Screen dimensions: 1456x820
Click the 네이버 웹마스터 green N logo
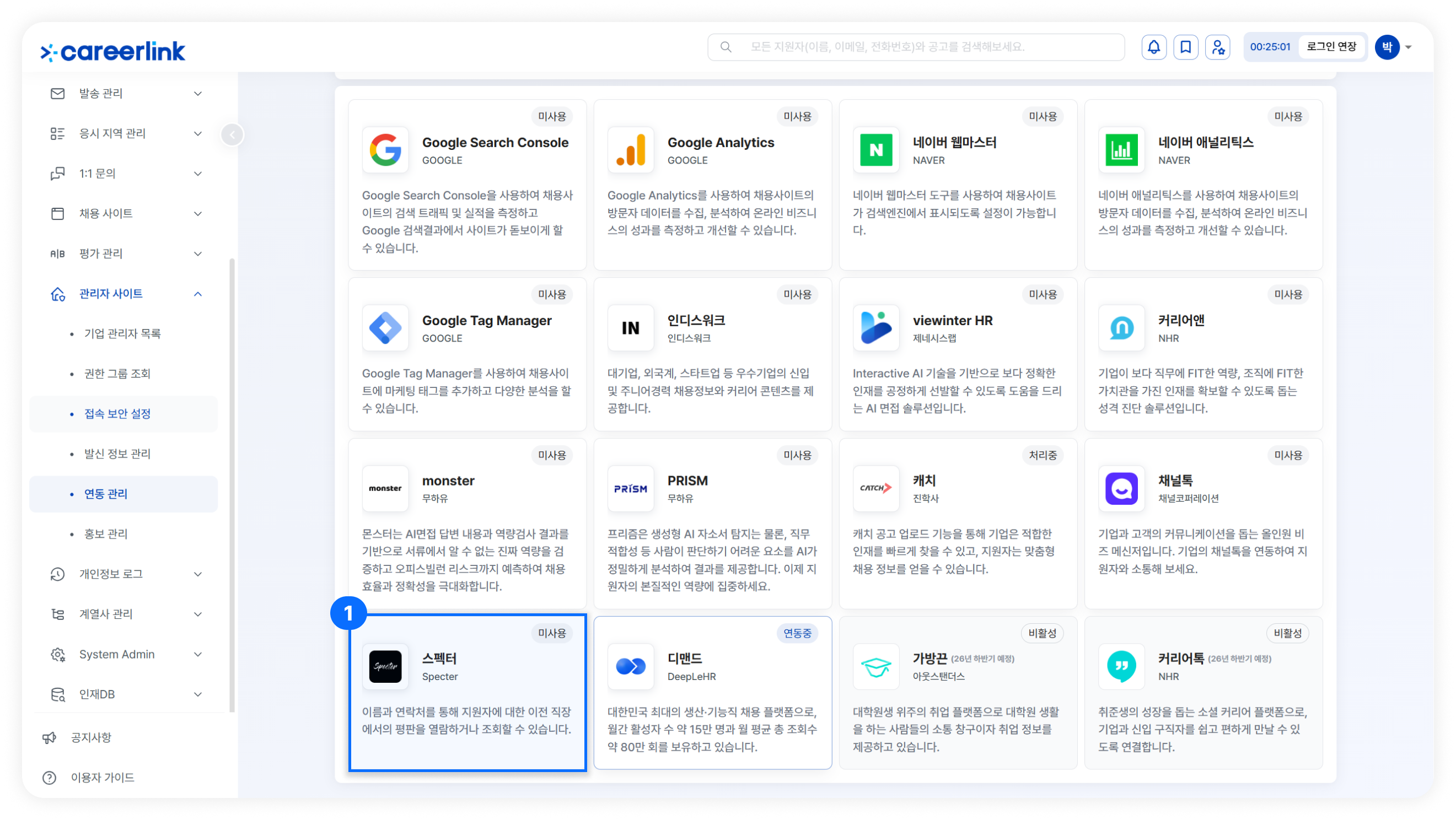point(876,150)
